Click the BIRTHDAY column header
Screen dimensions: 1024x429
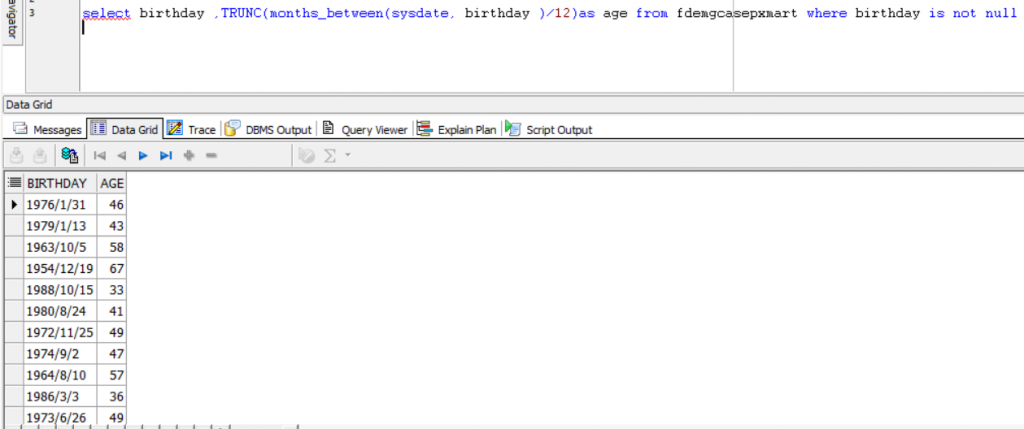60,183
